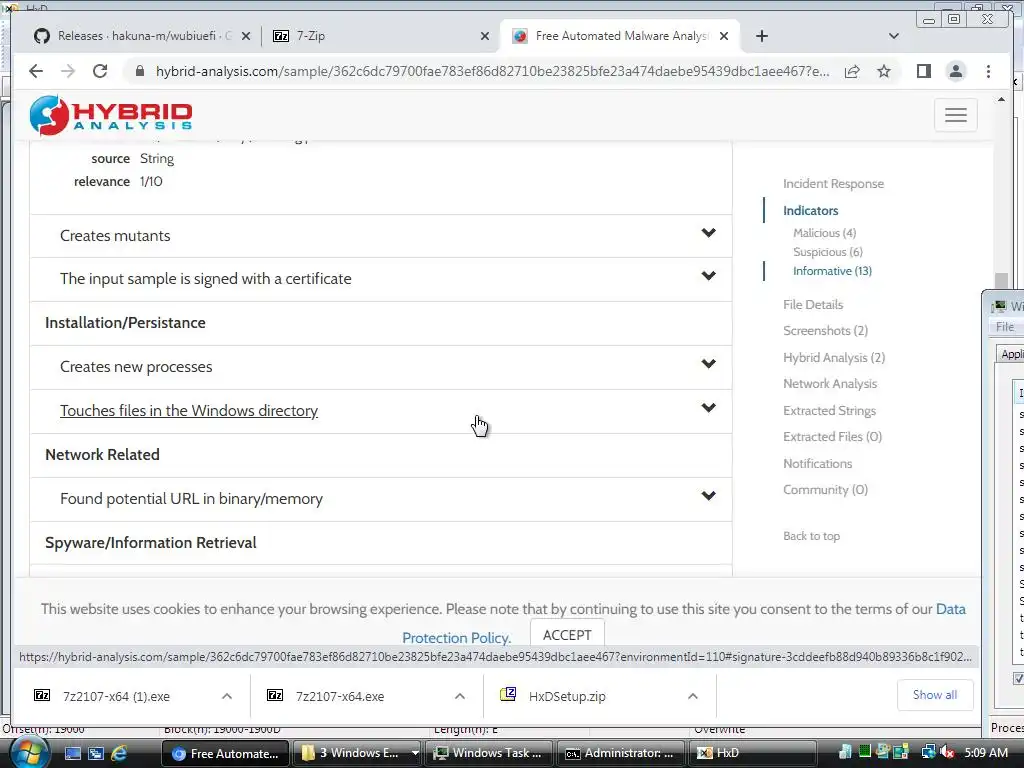The image size is (1024, 768).
Task: Open the Windows Start orb
Action: pyautogui.click(x=28, y=752)
